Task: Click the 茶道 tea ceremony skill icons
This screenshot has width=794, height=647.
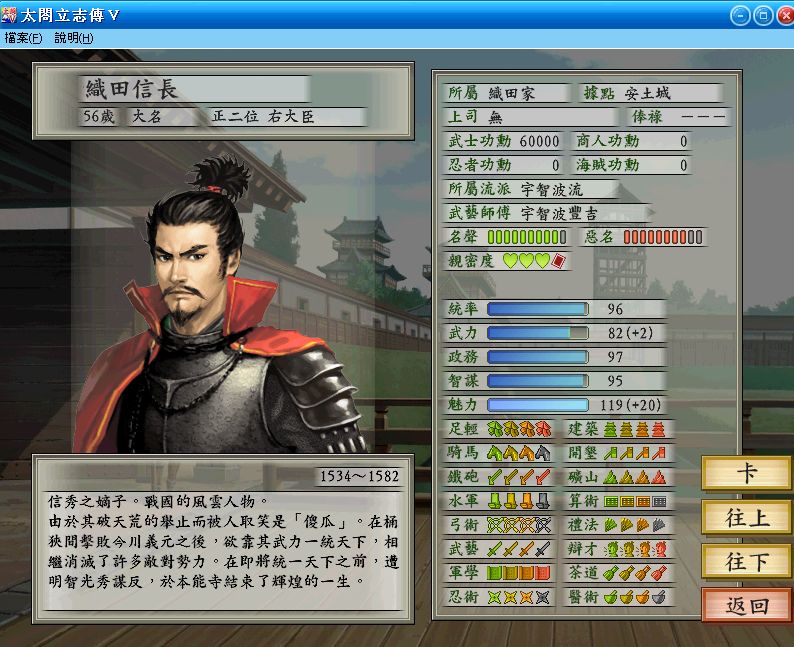Action: 635,573
